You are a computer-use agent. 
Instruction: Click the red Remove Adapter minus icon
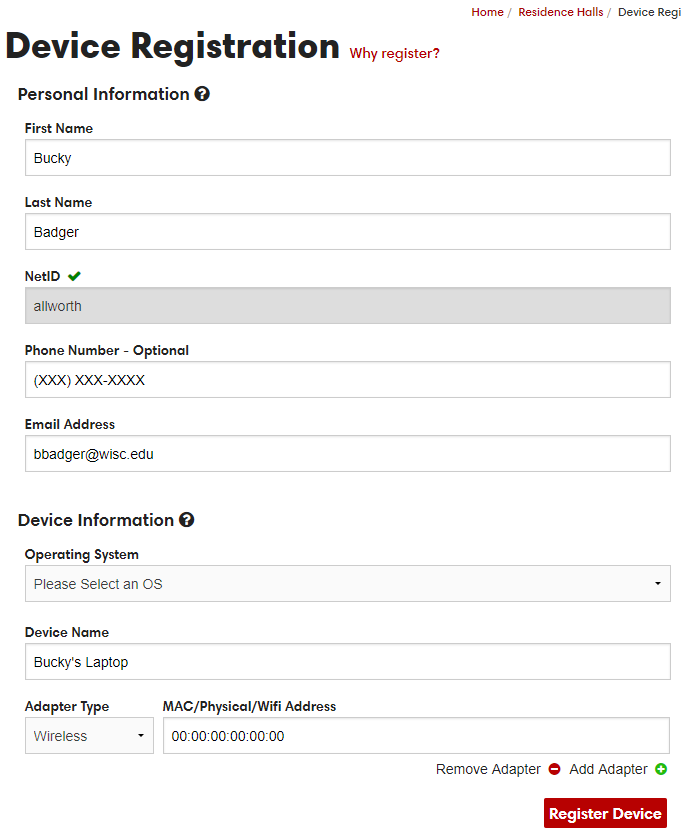[x=554, y=769]
